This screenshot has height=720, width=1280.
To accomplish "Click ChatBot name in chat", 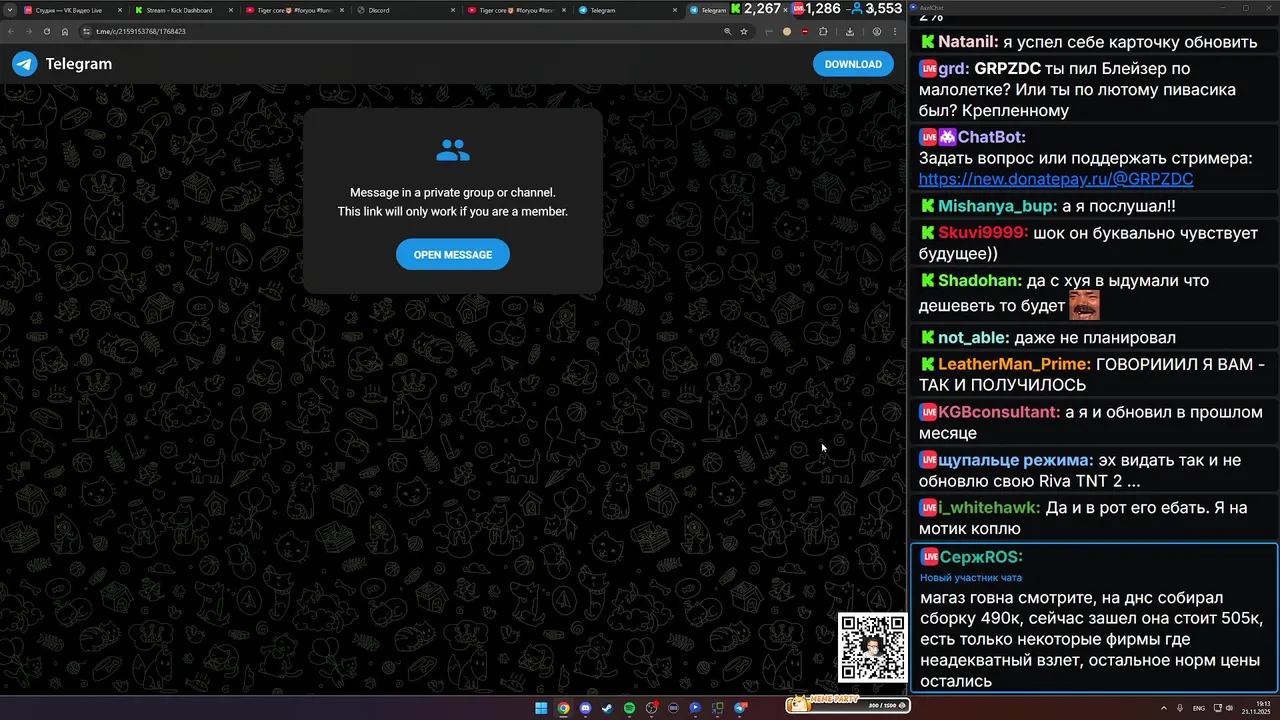I will [x=992, y=137].
